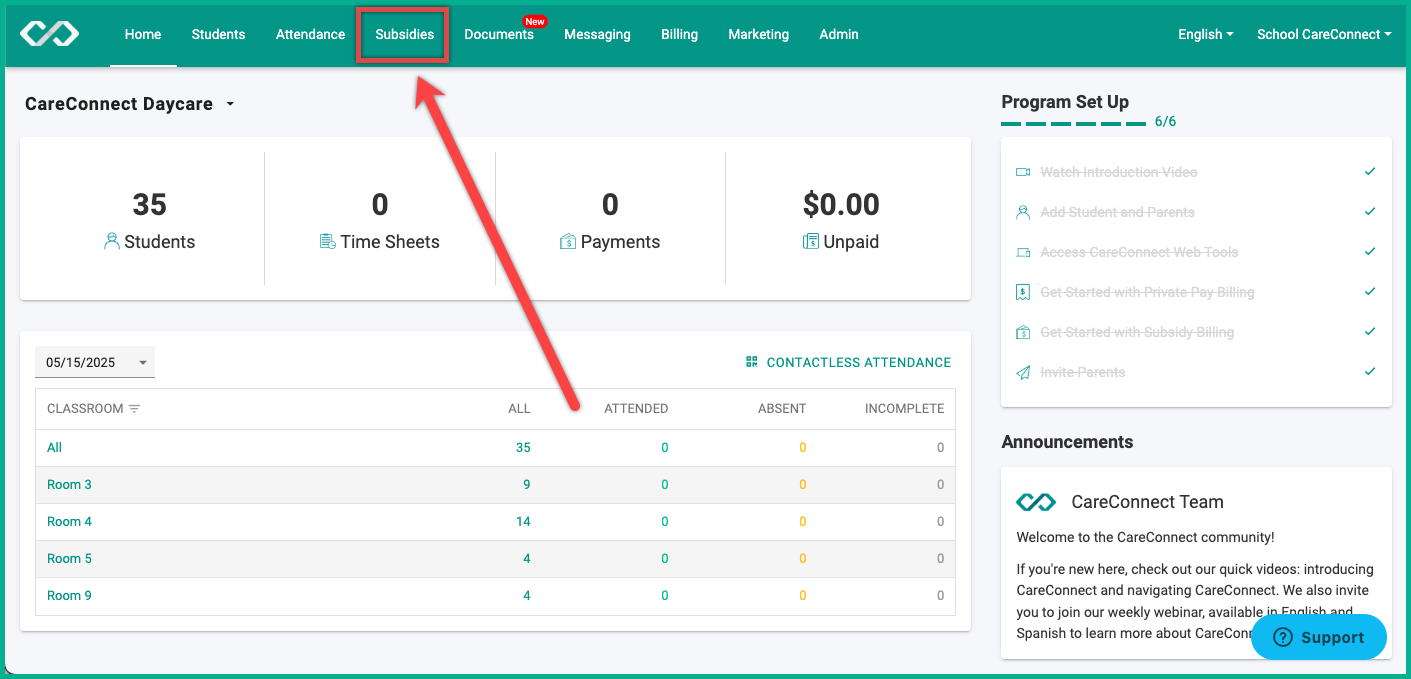Click the CLASSROOM column header
This screenshot has height=679, width=1411.
tap(85, 409)
